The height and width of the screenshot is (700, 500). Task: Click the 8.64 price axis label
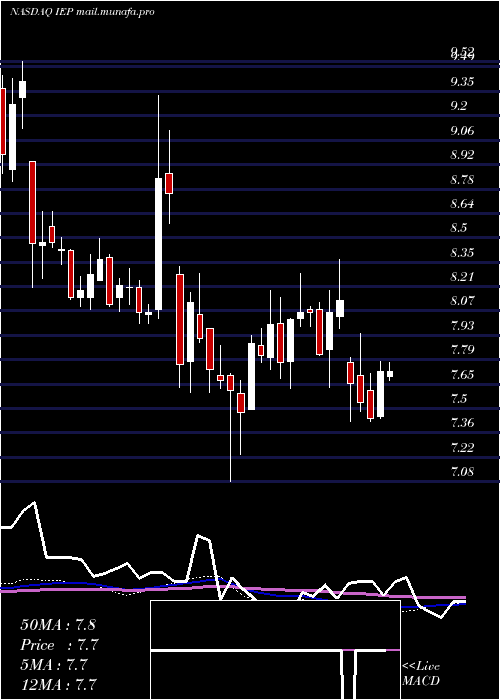[462, 204]
